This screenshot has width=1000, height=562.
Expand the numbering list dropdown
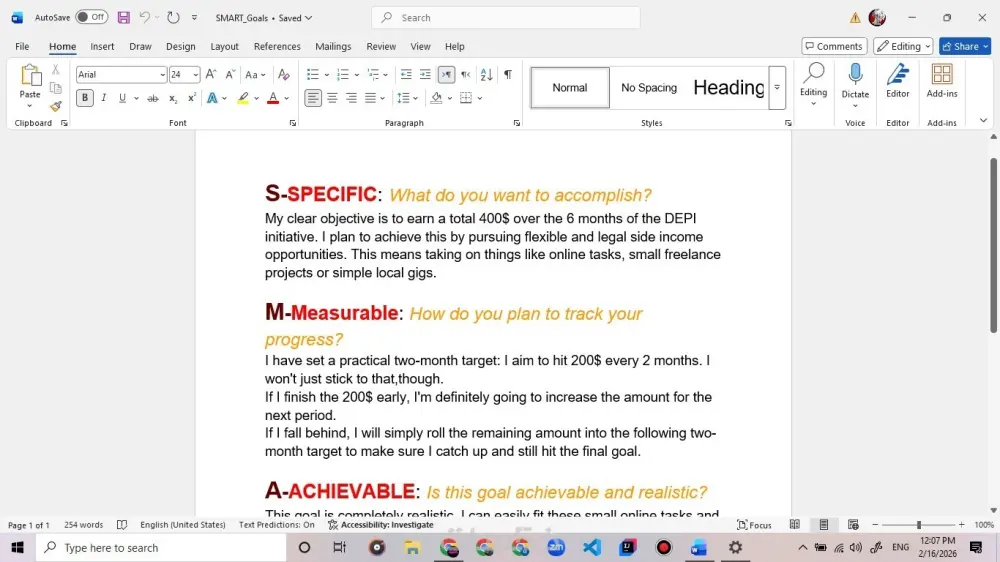point(357,75)
